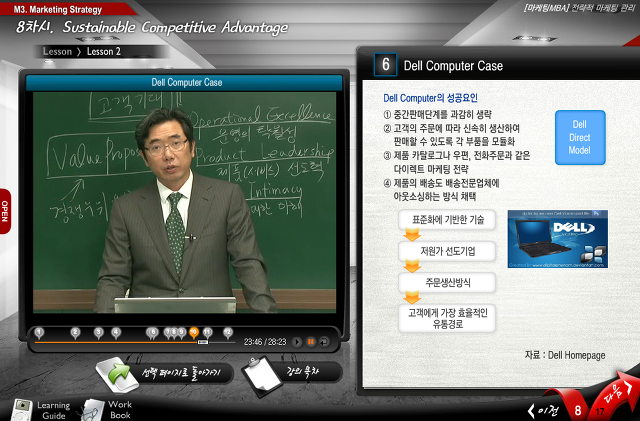Click the playback progress bar handle

[x=203, y=342]
